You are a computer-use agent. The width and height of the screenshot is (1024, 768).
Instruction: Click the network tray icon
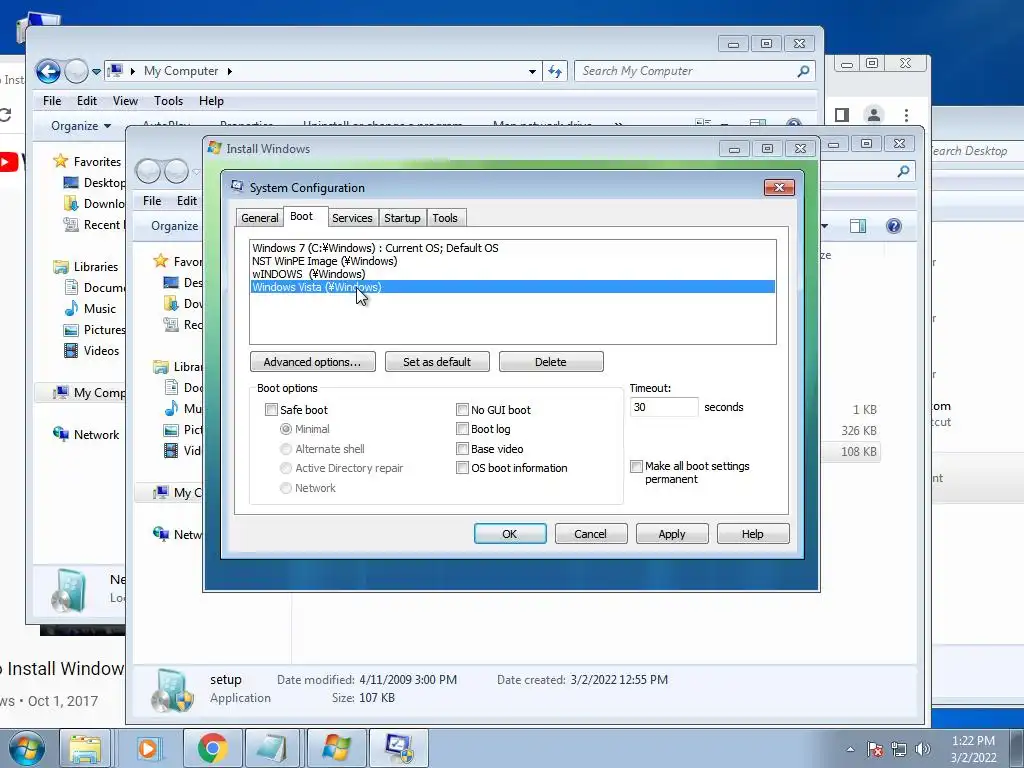pos(899,749)
